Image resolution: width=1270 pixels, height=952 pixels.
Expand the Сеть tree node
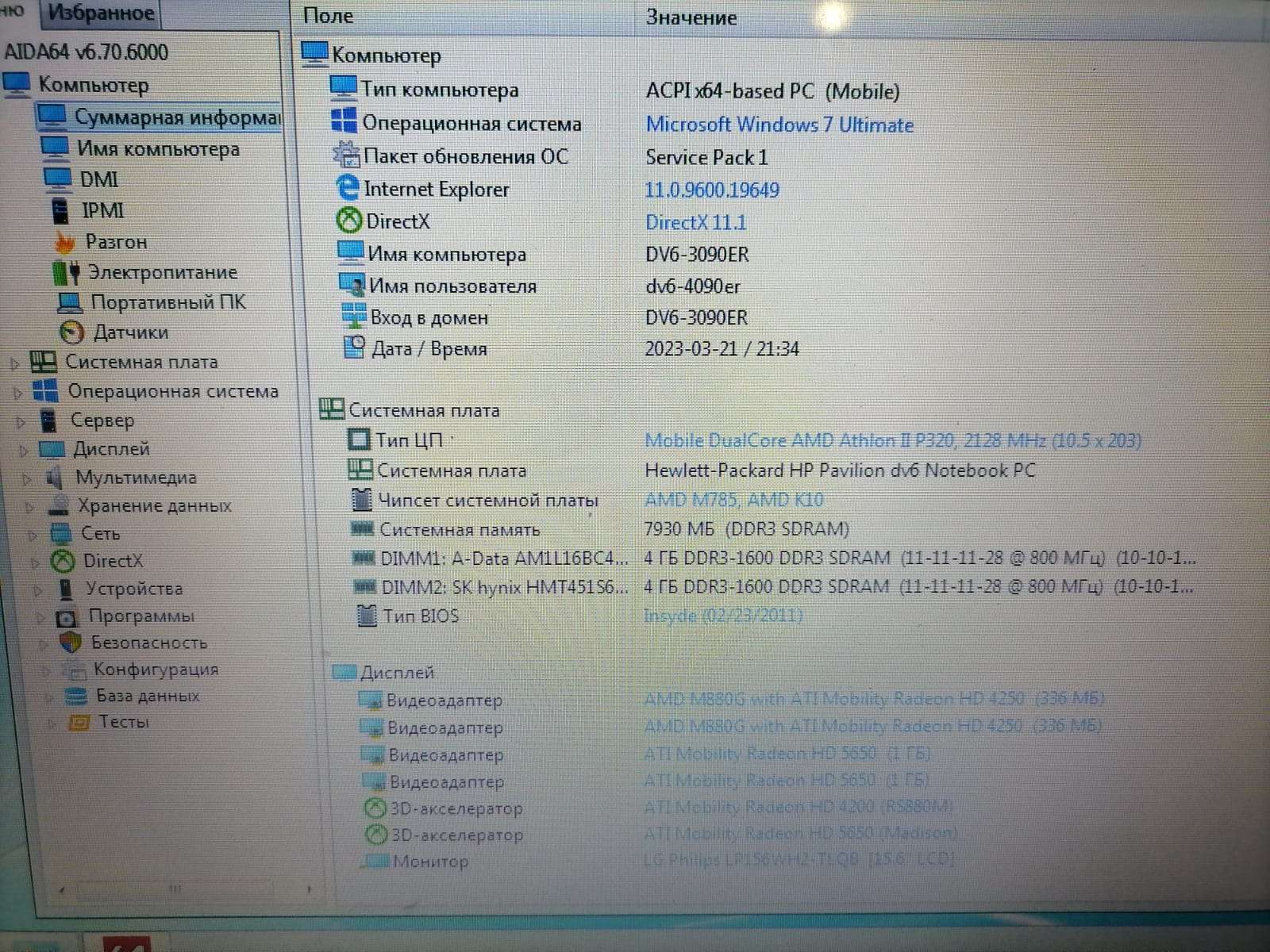[33, 535]
